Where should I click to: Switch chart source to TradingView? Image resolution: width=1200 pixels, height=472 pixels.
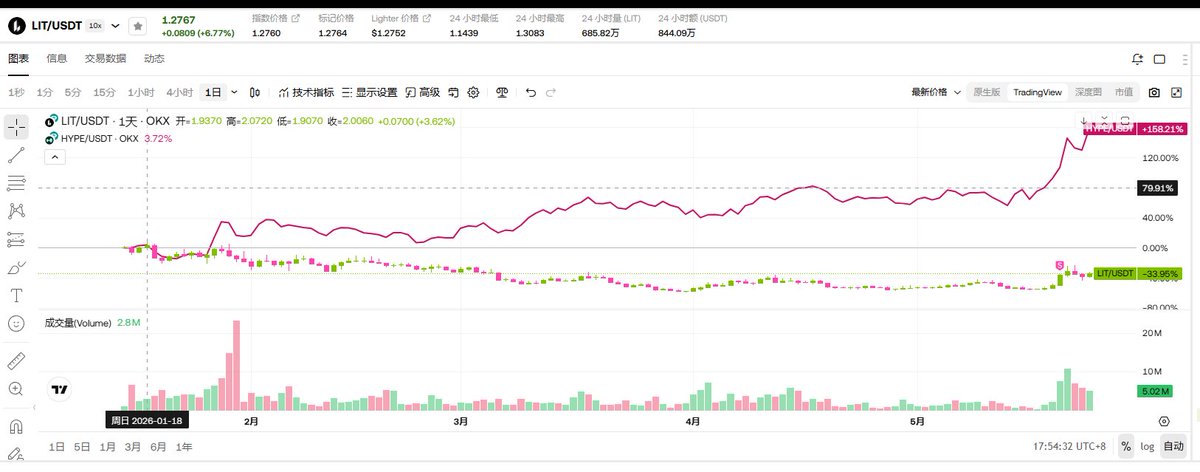coord(1037,92)
